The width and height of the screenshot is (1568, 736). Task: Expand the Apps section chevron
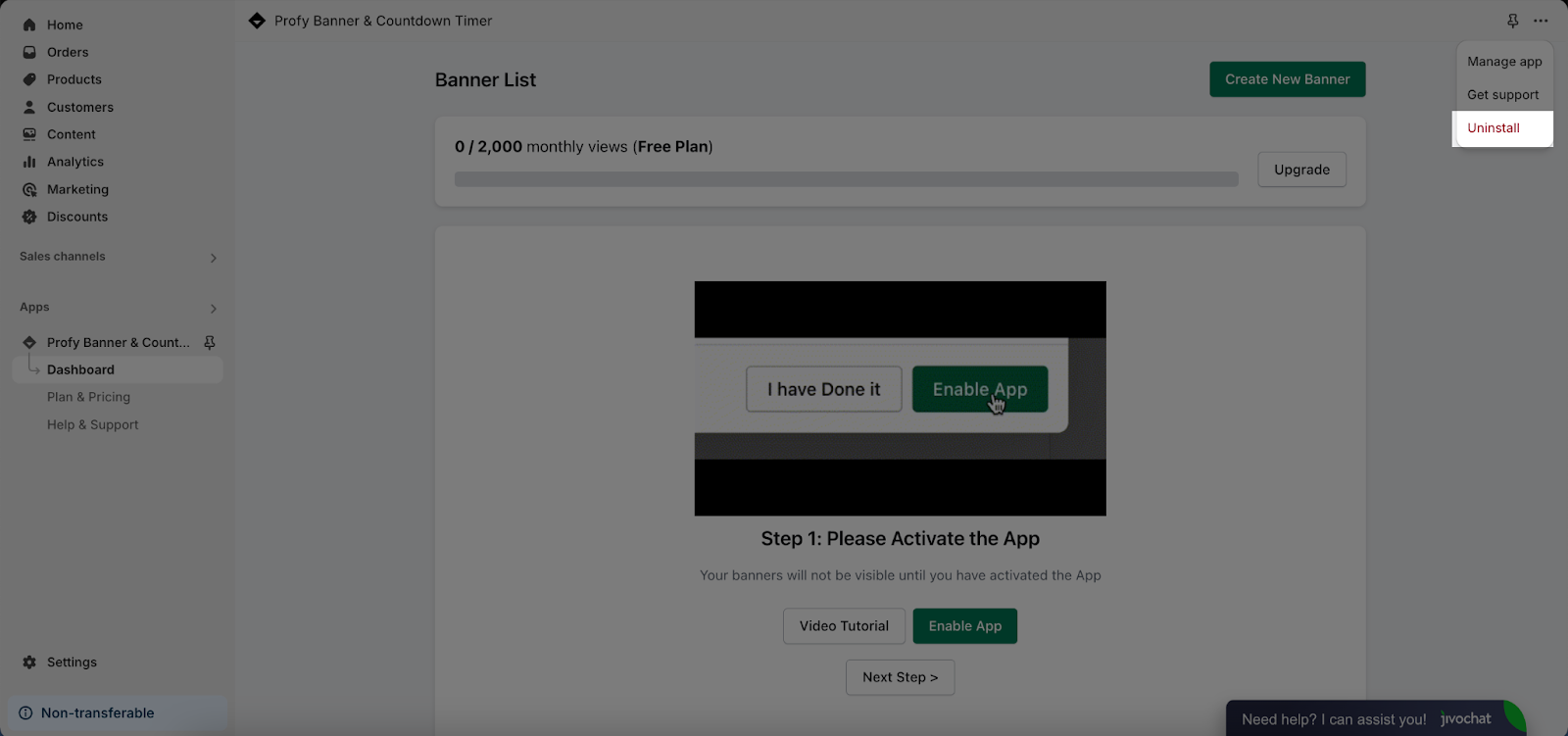click(213, 309)
